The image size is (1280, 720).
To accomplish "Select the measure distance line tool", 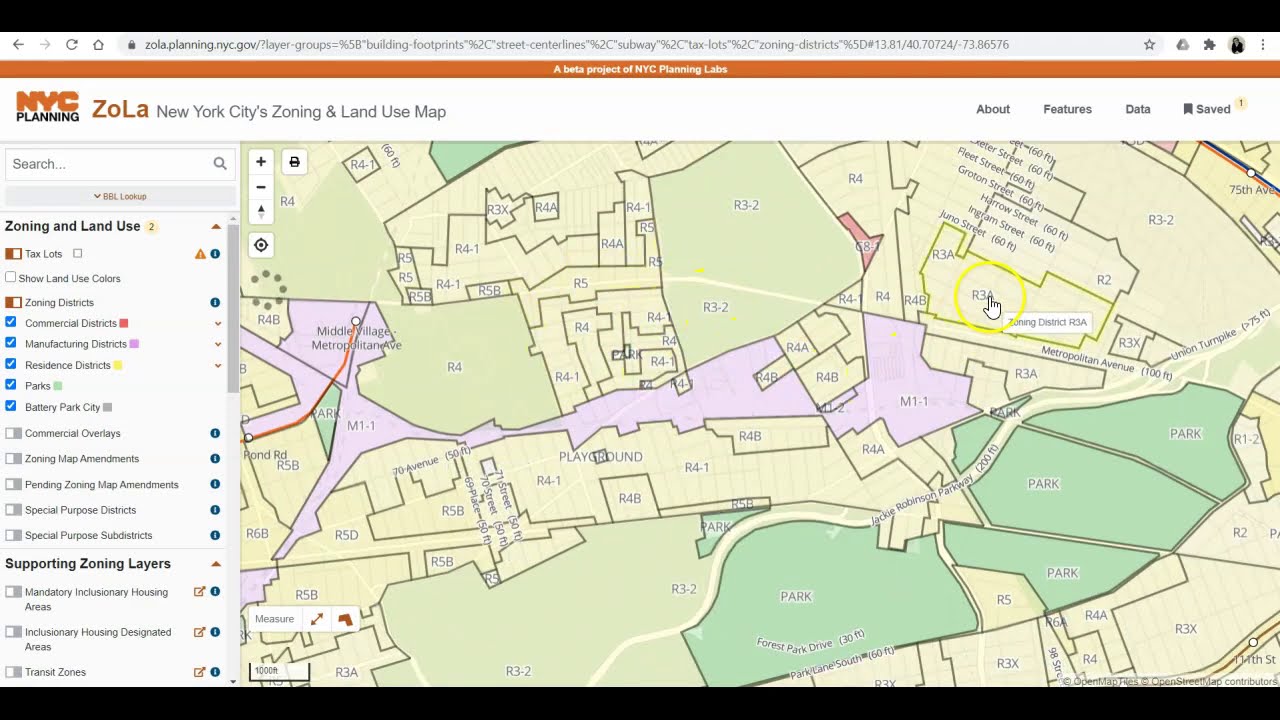I will click(317, 620).
